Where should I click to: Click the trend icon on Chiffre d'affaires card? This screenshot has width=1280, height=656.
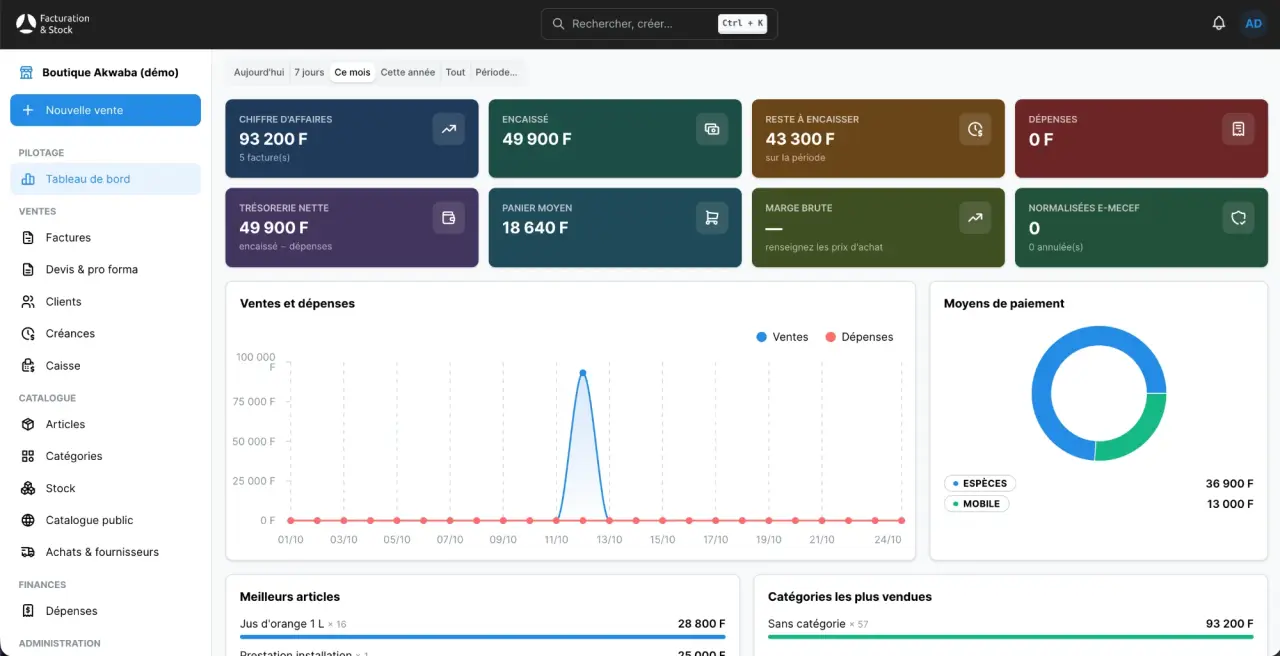point(449,129)
